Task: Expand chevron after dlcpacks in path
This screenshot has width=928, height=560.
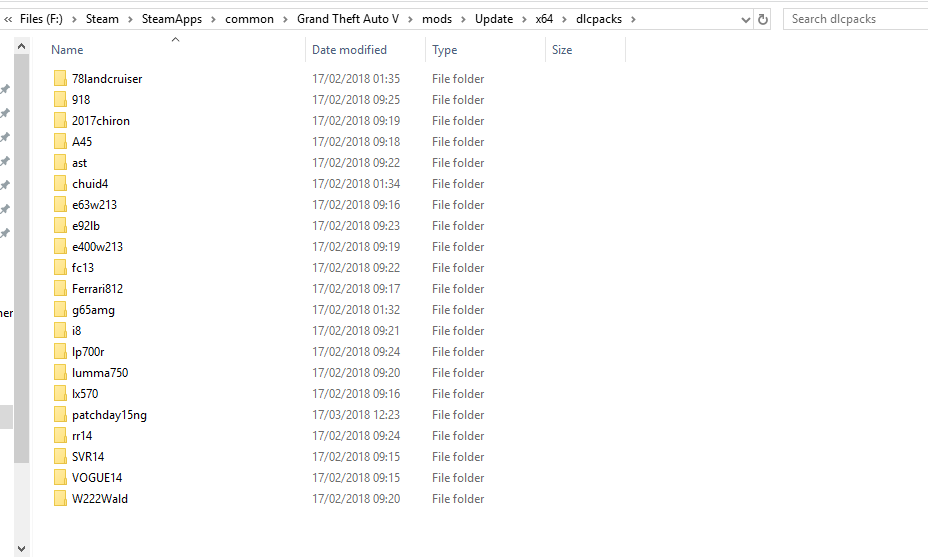Action: pyautogui.click(x=633, y=20)
